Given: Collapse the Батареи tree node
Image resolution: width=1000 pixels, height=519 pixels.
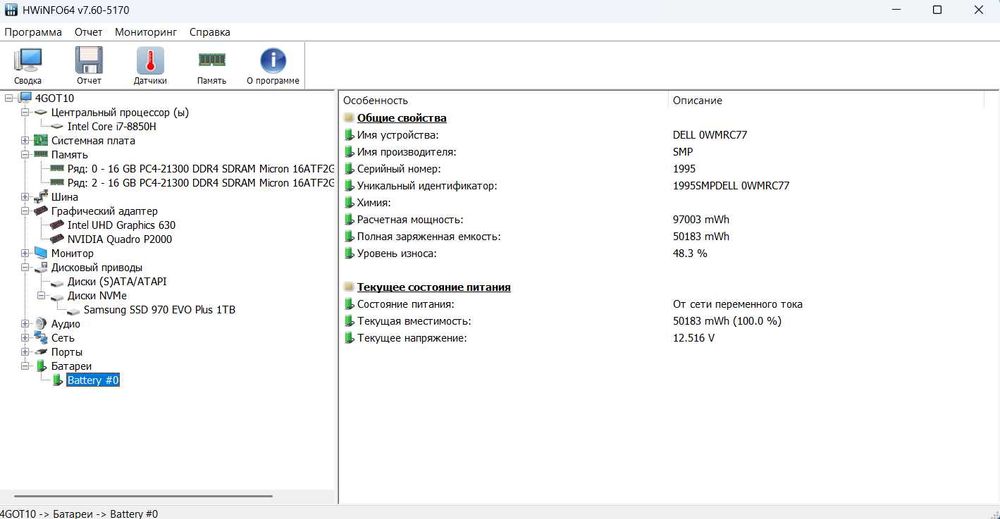Looking at the screenshot, I should click(x=25, y=367).
